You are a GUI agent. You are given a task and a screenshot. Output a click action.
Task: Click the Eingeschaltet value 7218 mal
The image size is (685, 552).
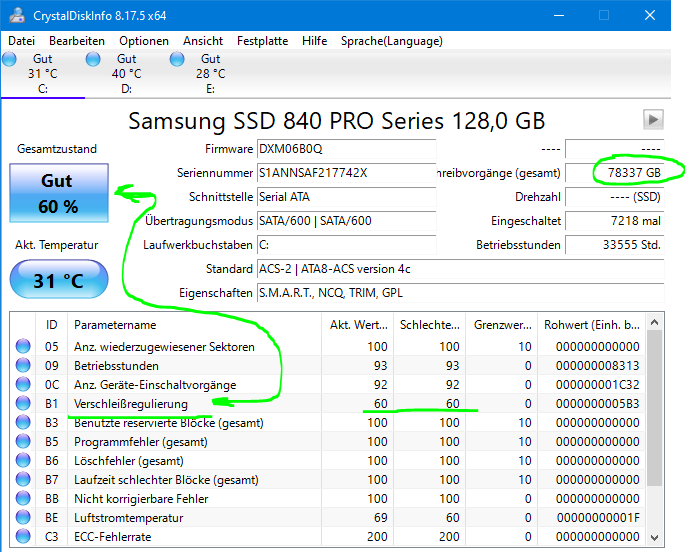point(615,221)
